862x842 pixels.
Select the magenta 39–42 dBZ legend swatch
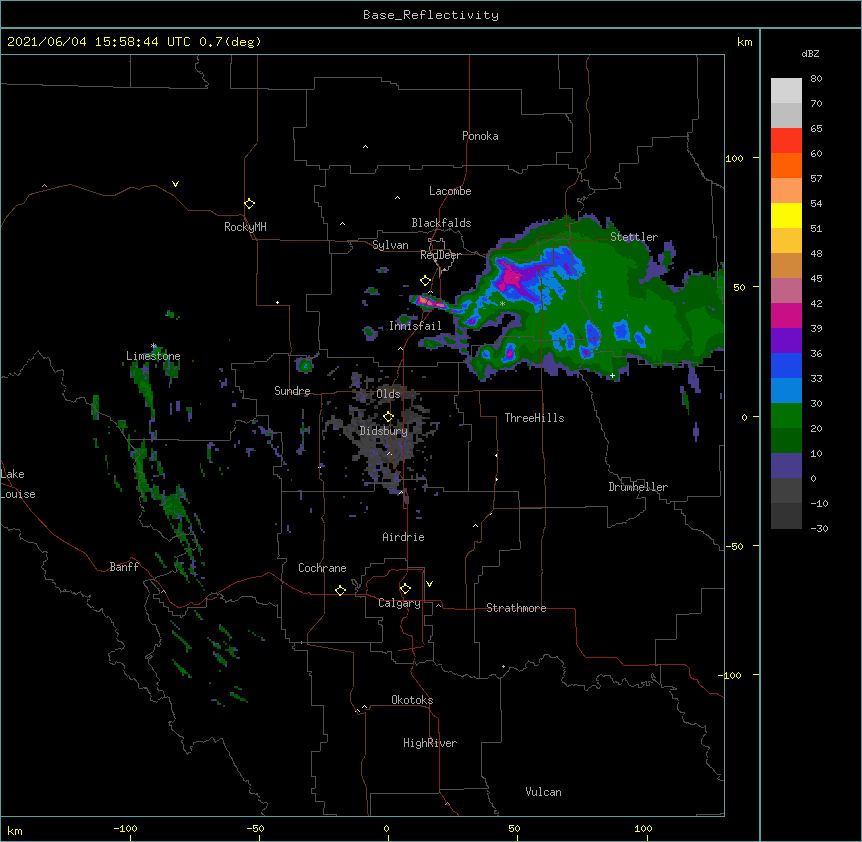(x=786, y=315)
